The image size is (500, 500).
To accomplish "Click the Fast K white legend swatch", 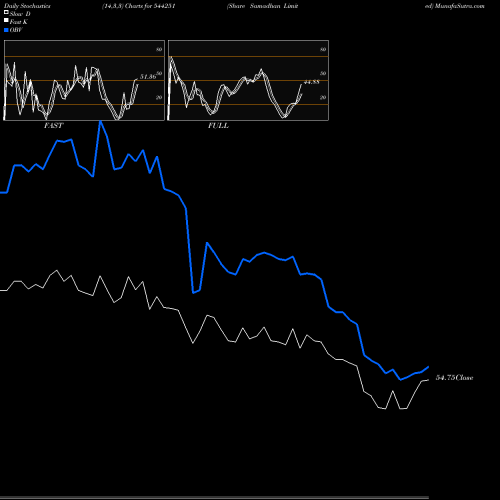I will click(x=6, y=20).
